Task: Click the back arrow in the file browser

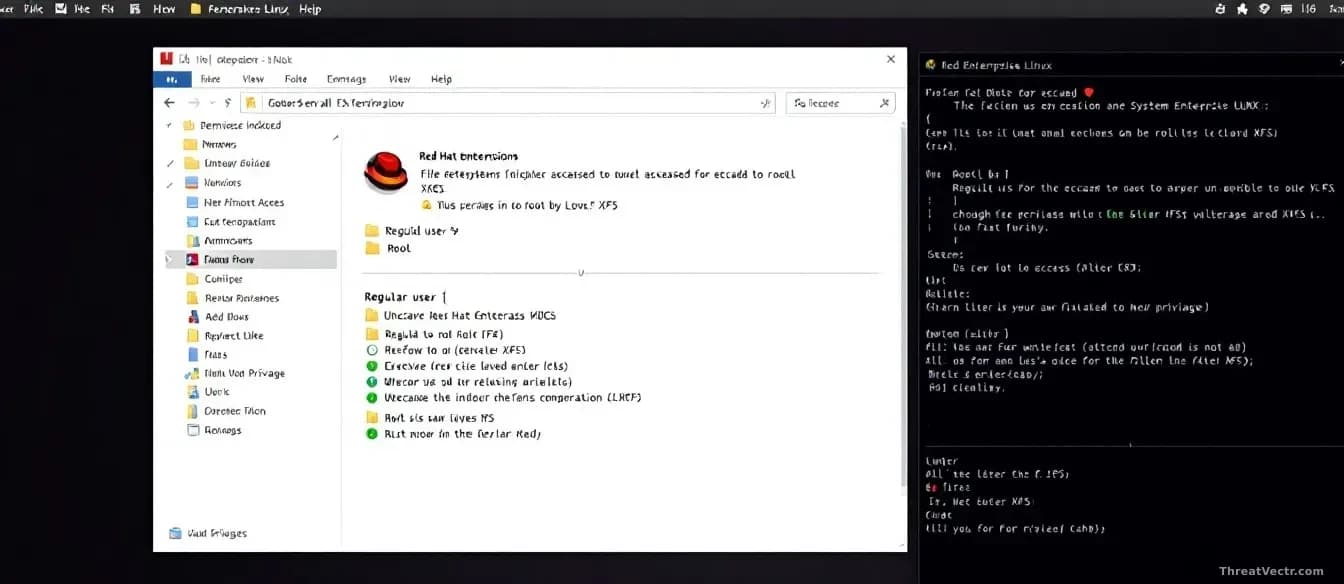Action: click(169, 103)
